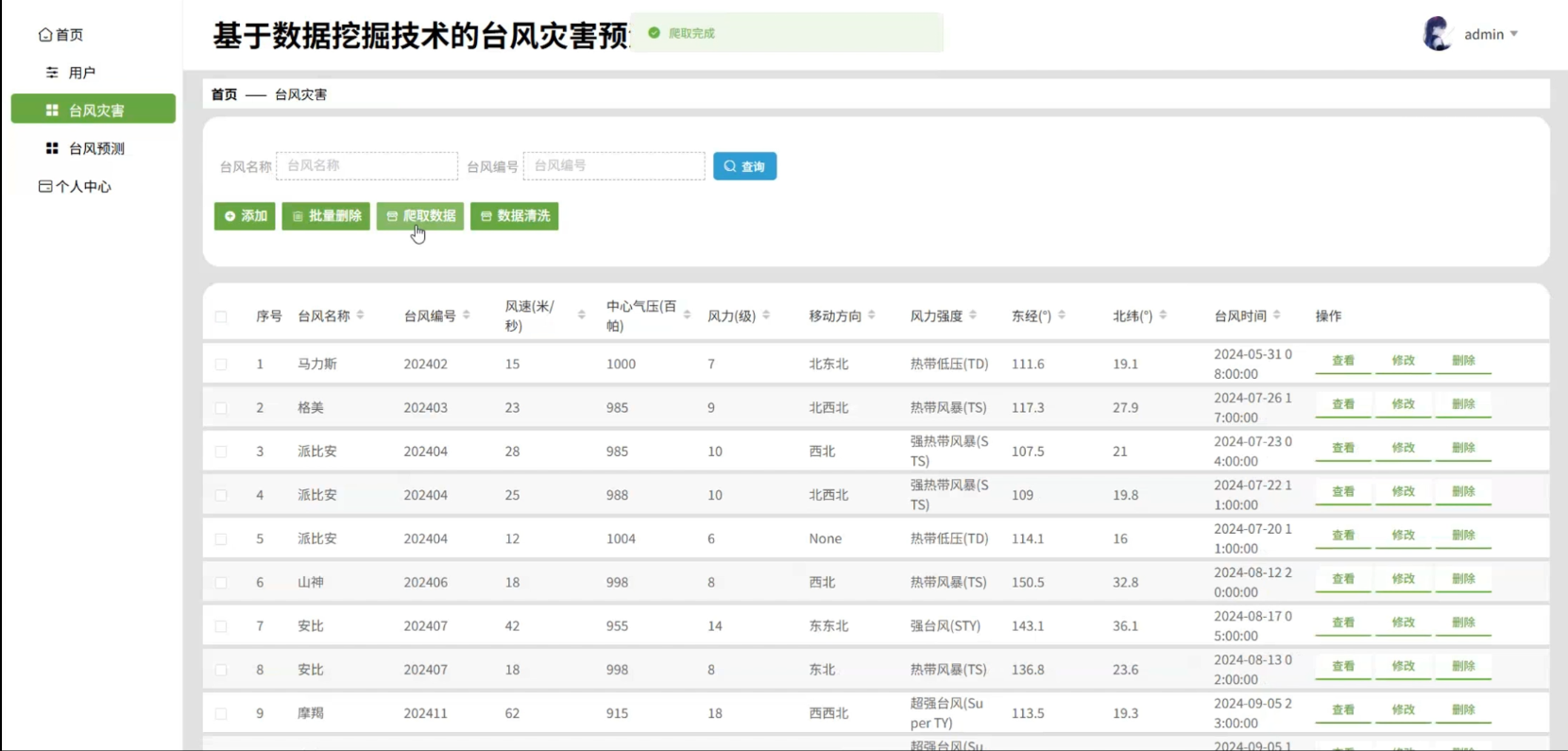Focus the 台风编号 search field
Screen dimensions: 1568x751
tap(614, 165)
